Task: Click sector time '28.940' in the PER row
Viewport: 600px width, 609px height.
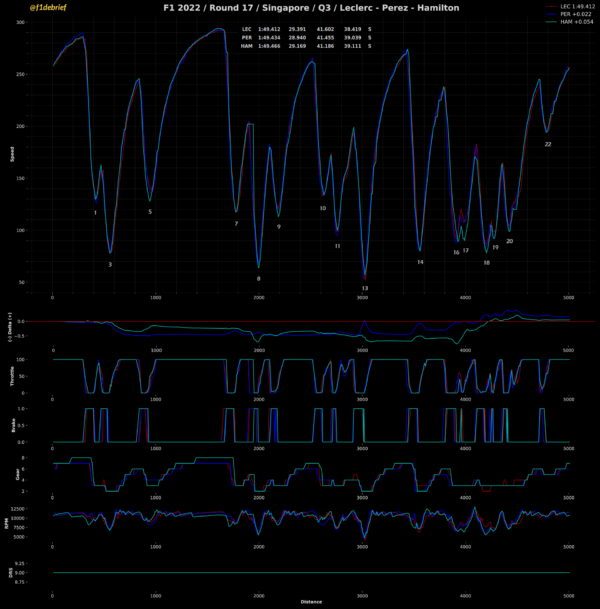Action: coord(297,38)
